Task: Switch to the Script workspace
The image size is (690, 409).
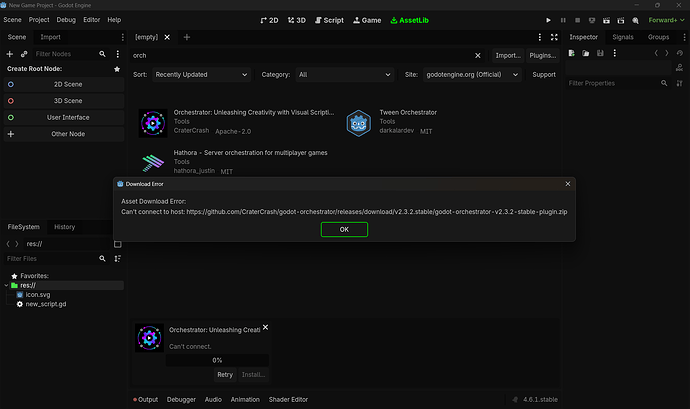Action: tap(328, 19)
